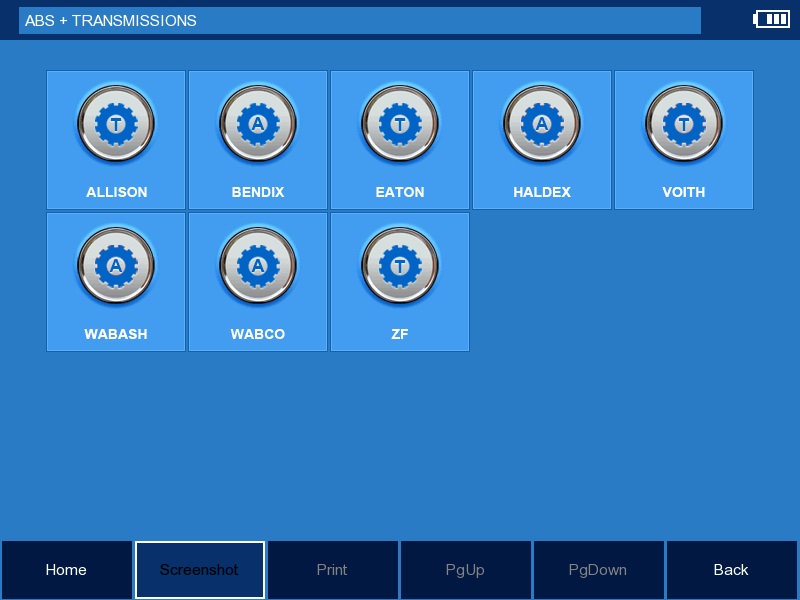The height and width of the screenshot is (600, 800).
Task: Select the BENDIX ABS gear icon
Action: coord(258,123)
